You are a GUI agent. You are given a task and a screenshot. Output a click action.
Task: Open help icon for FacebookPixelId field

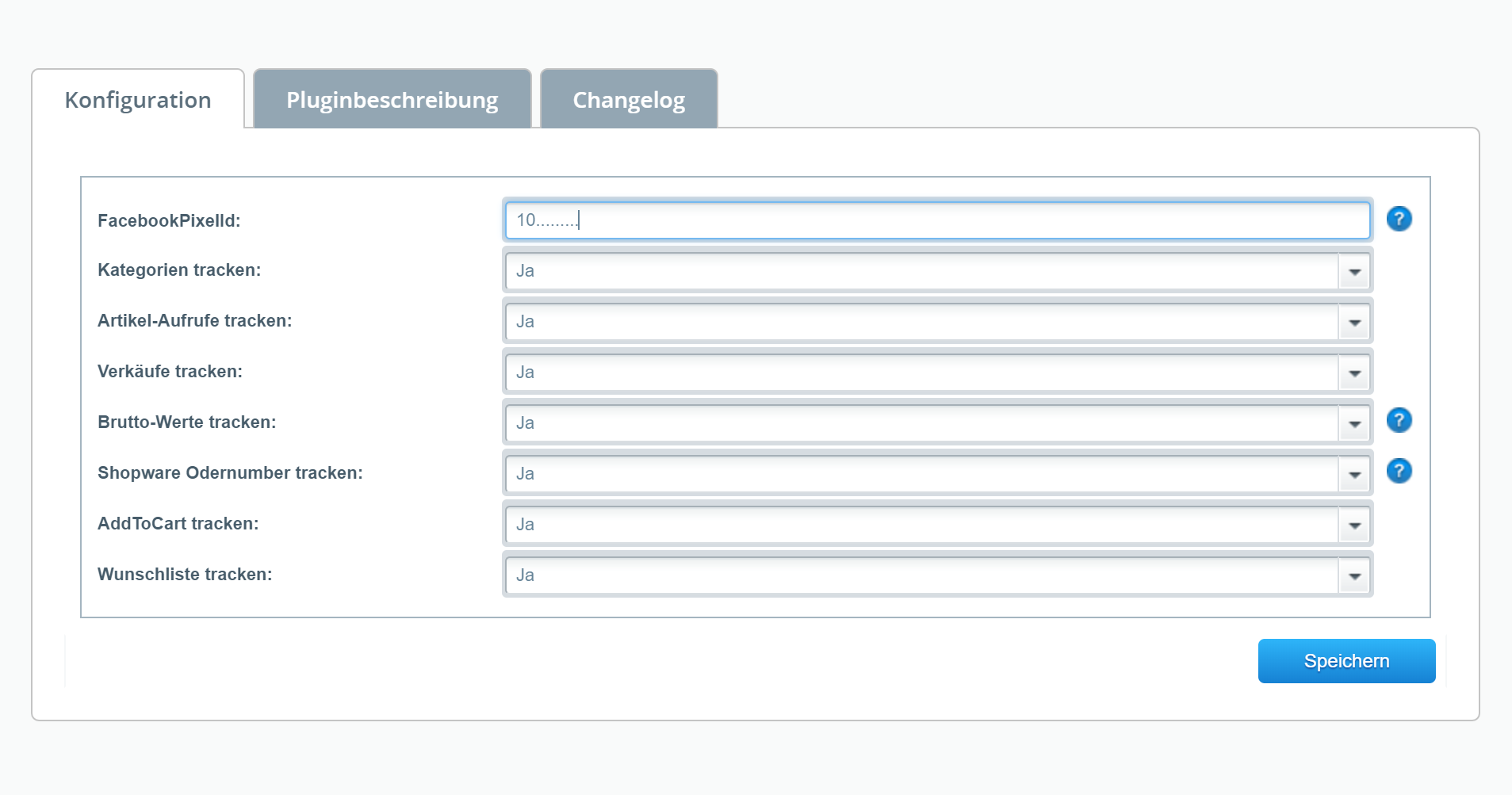click(x=1399, y=219)
